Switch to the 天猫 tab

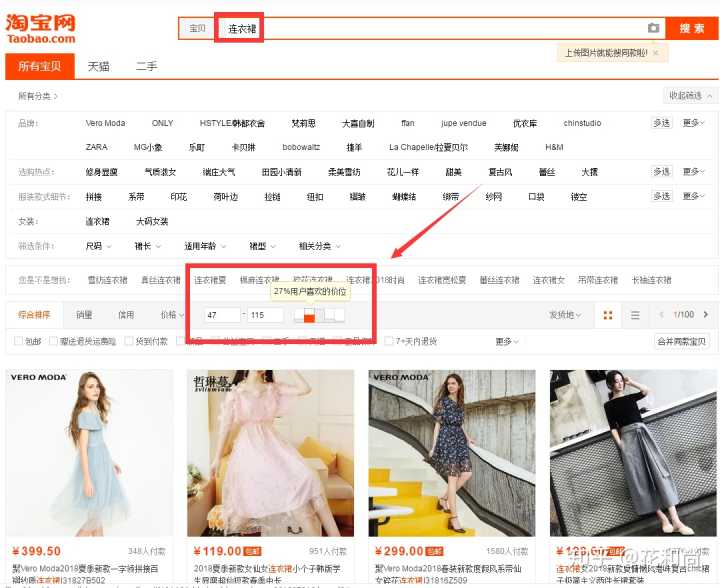(x=98, y=67)
